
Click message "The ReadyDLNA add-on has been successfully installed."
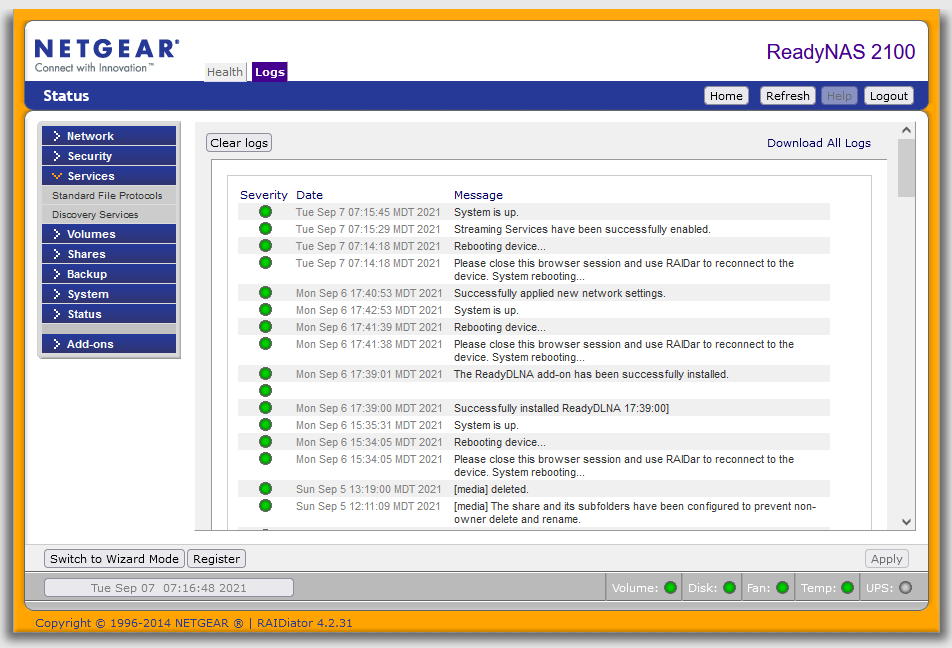tap(591, 374)
